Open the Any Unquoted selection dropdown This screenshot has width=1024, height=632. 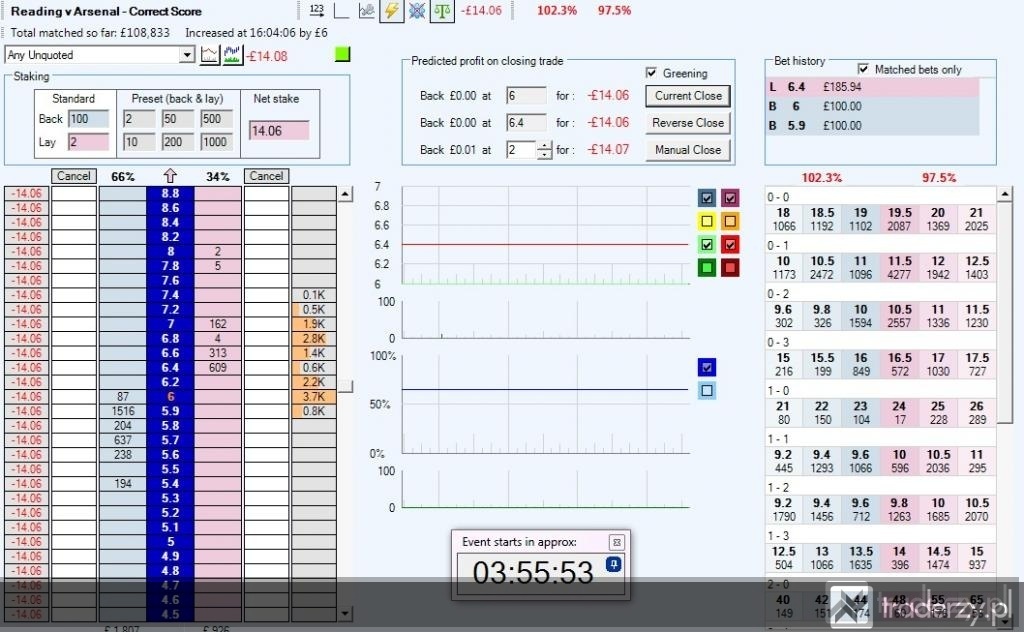(x=187, y=55)
